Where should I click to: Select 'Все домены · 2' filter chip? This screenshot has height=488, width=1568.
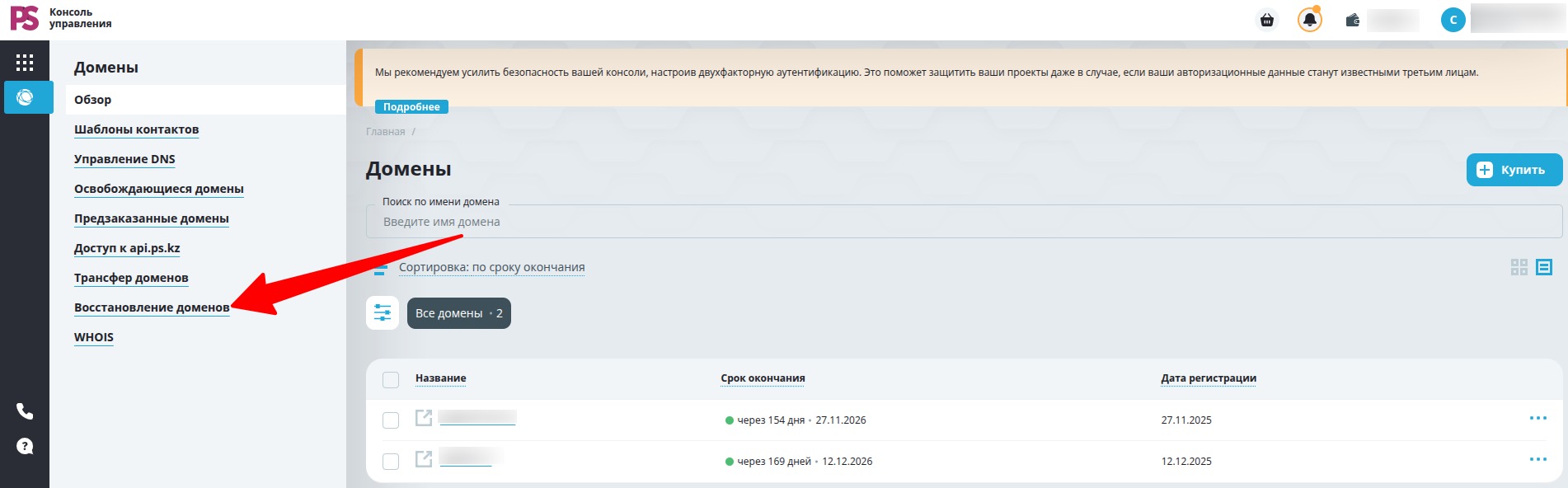459,313
